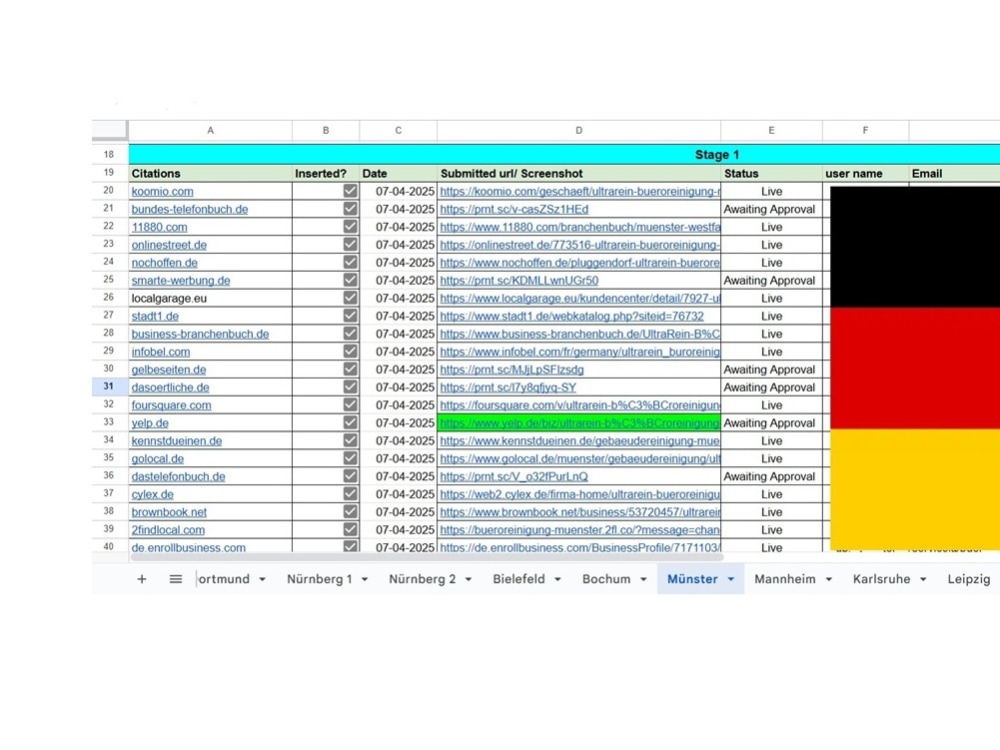Image resolution: width=1000 pixels, height=750 pixels.
Task: Open prnt.sc/KDMLLwnUGr50 screenshot link
Action: point(518,281)
